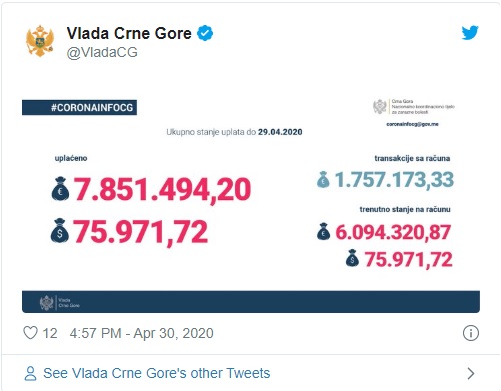Click euro money bag next to 7.851.494,20
Image resolution: width=501 pixels, height=391 pixels.
coord(60,189)
